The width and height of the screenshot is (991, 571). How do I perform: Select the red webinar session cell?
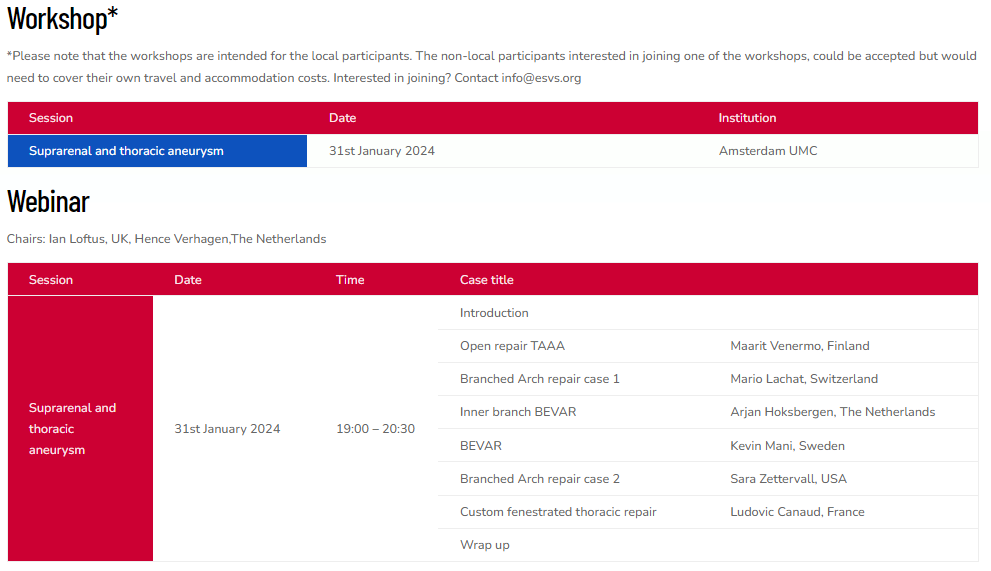coord(80,429)
